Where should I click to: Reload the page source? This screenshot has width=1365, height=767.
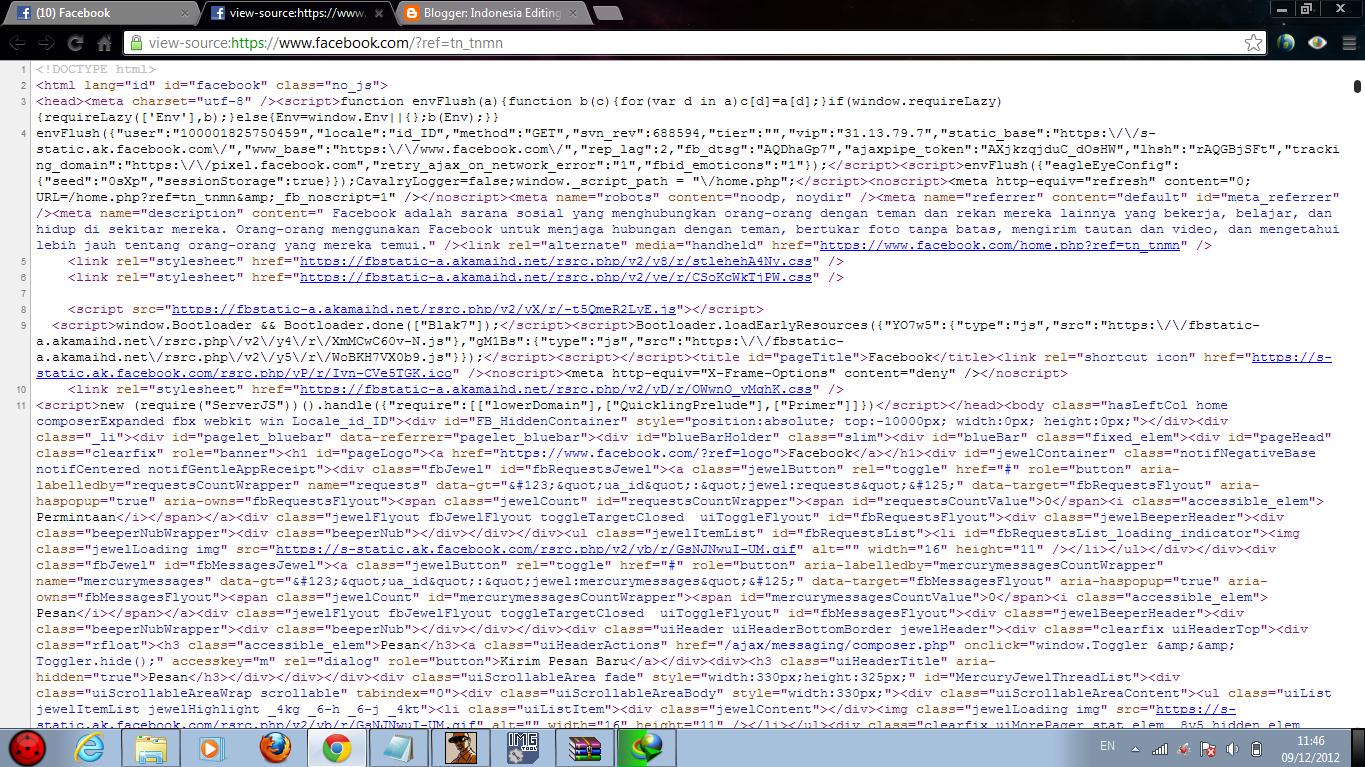tap(75, 43)
